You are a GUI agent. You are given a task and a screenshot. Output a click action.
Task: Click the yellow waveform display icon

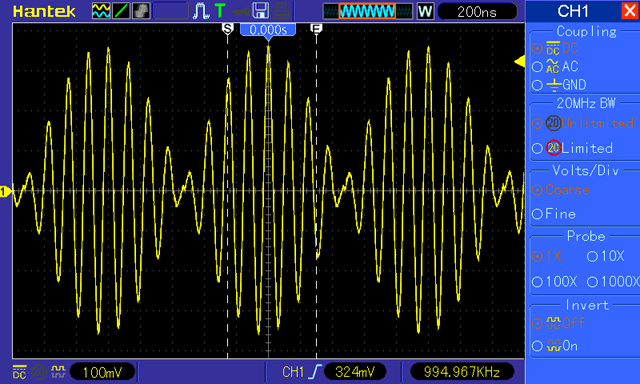(101, 11)
